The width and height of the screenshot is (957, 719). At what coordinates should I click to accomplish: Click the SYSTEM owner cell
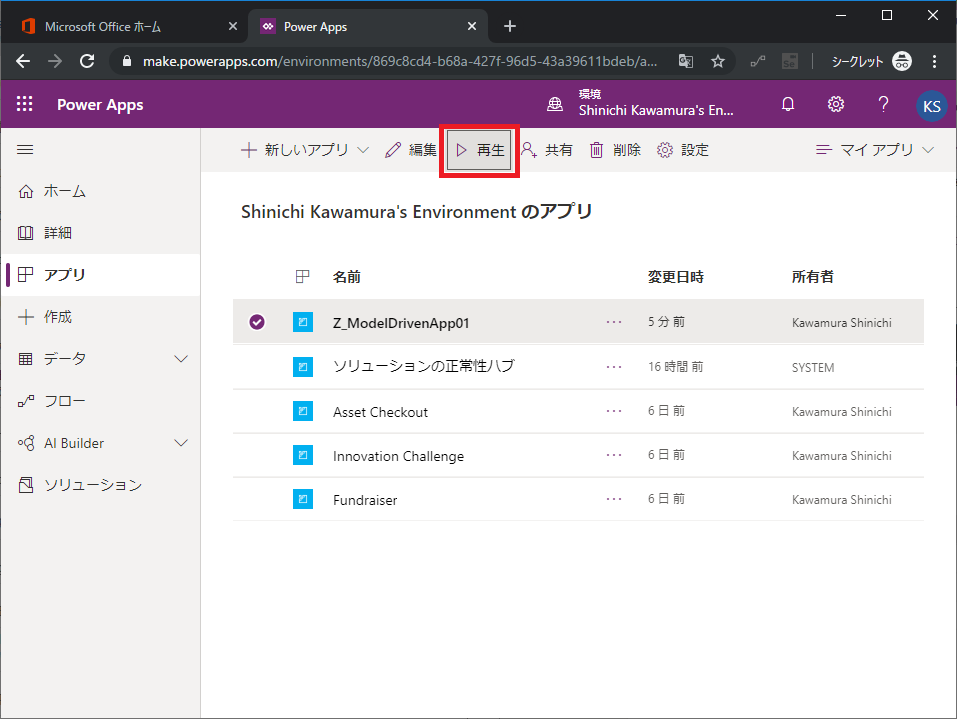click(x=813, y=367)
